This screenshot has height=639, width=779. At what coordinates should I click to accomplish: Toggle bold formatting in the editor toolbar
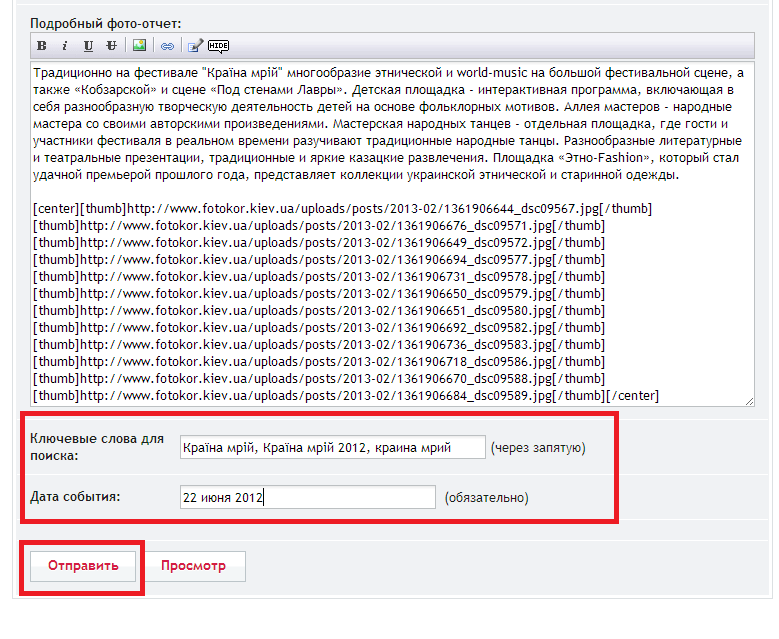(42, 46)
